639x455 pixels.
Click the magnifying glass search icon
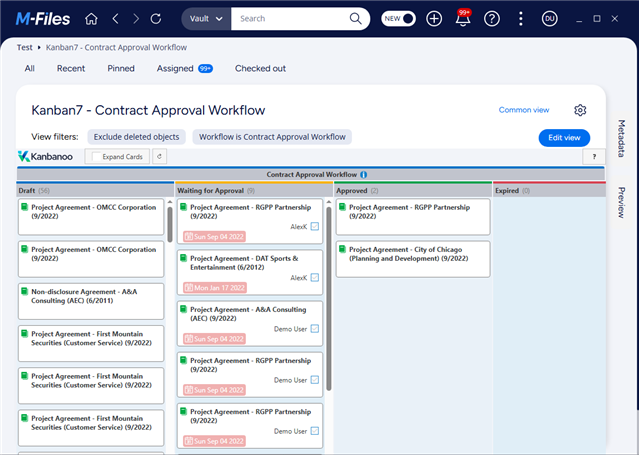[355, 19]
